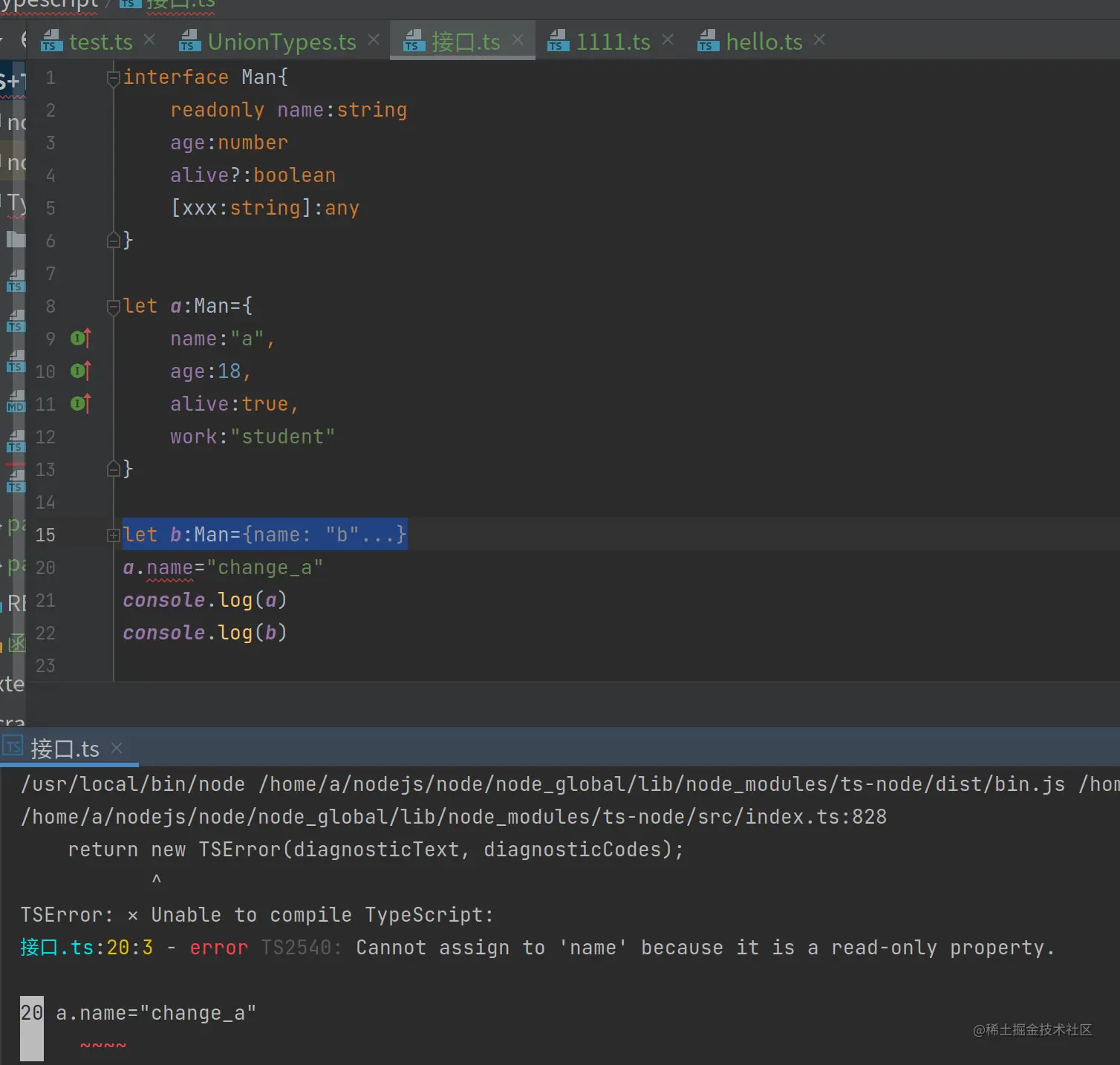The height and width of the screenshot is (1065, 1120).
Task: Click the TS file icon on hello.ts tab
Action: [708, 41]
